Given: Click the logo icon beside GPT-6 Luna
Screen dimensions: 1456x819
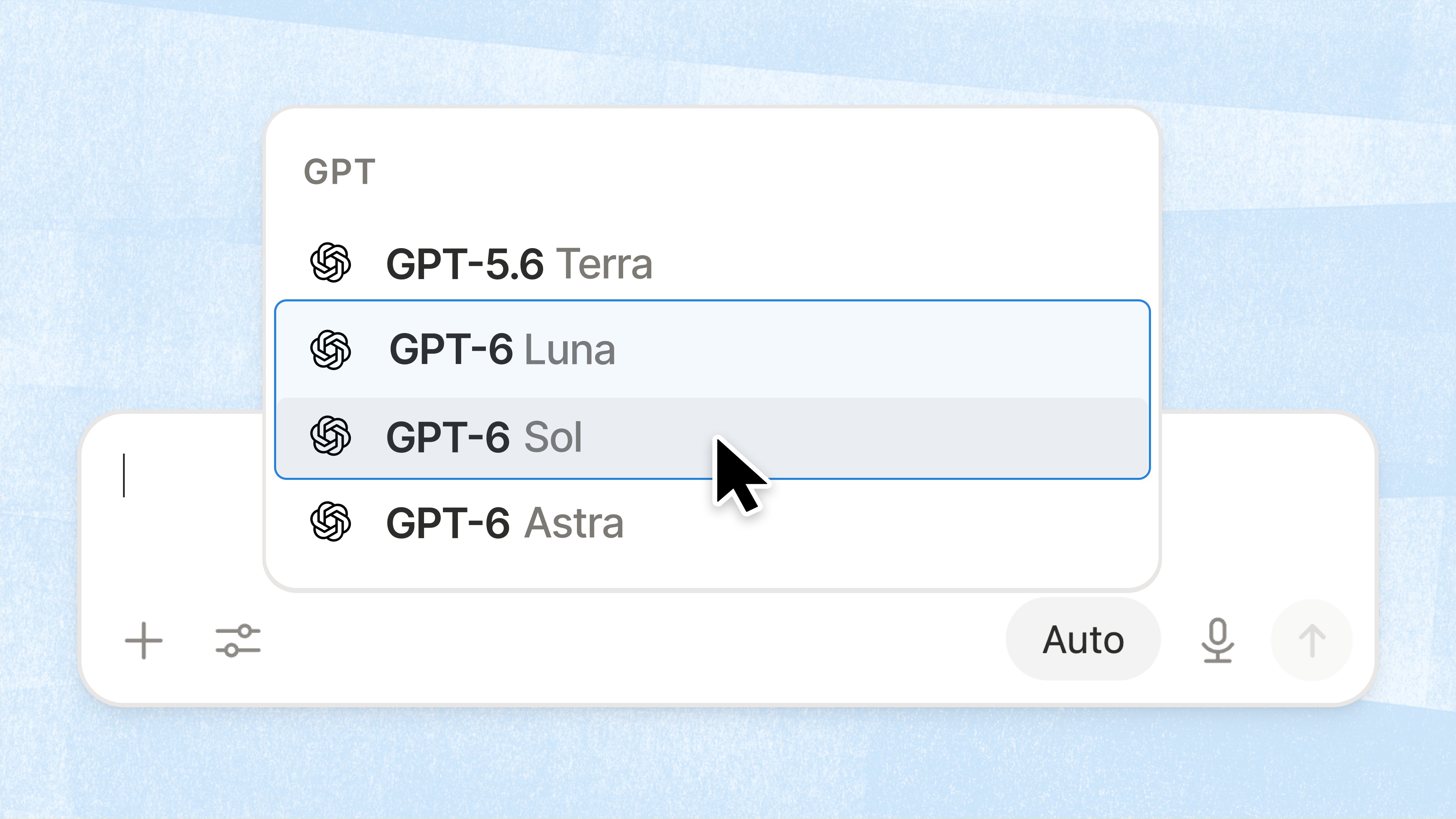Looking at the screenshot, I should coord(331,350).
